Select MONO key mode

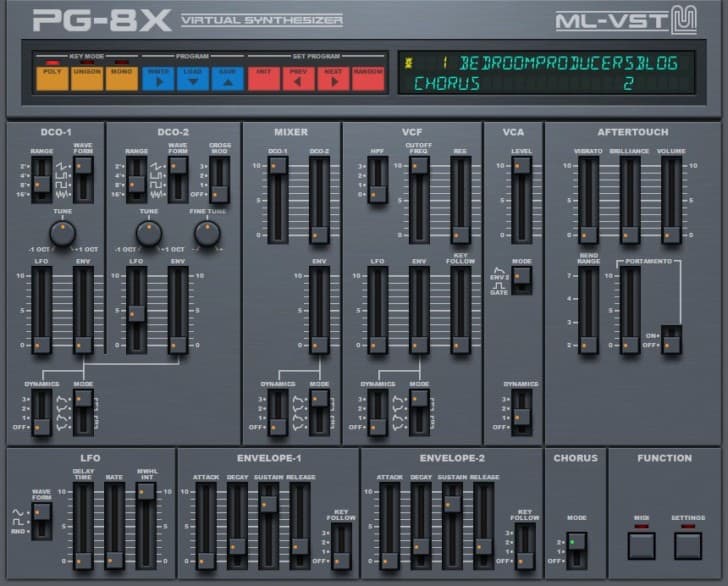pos(122,78)
